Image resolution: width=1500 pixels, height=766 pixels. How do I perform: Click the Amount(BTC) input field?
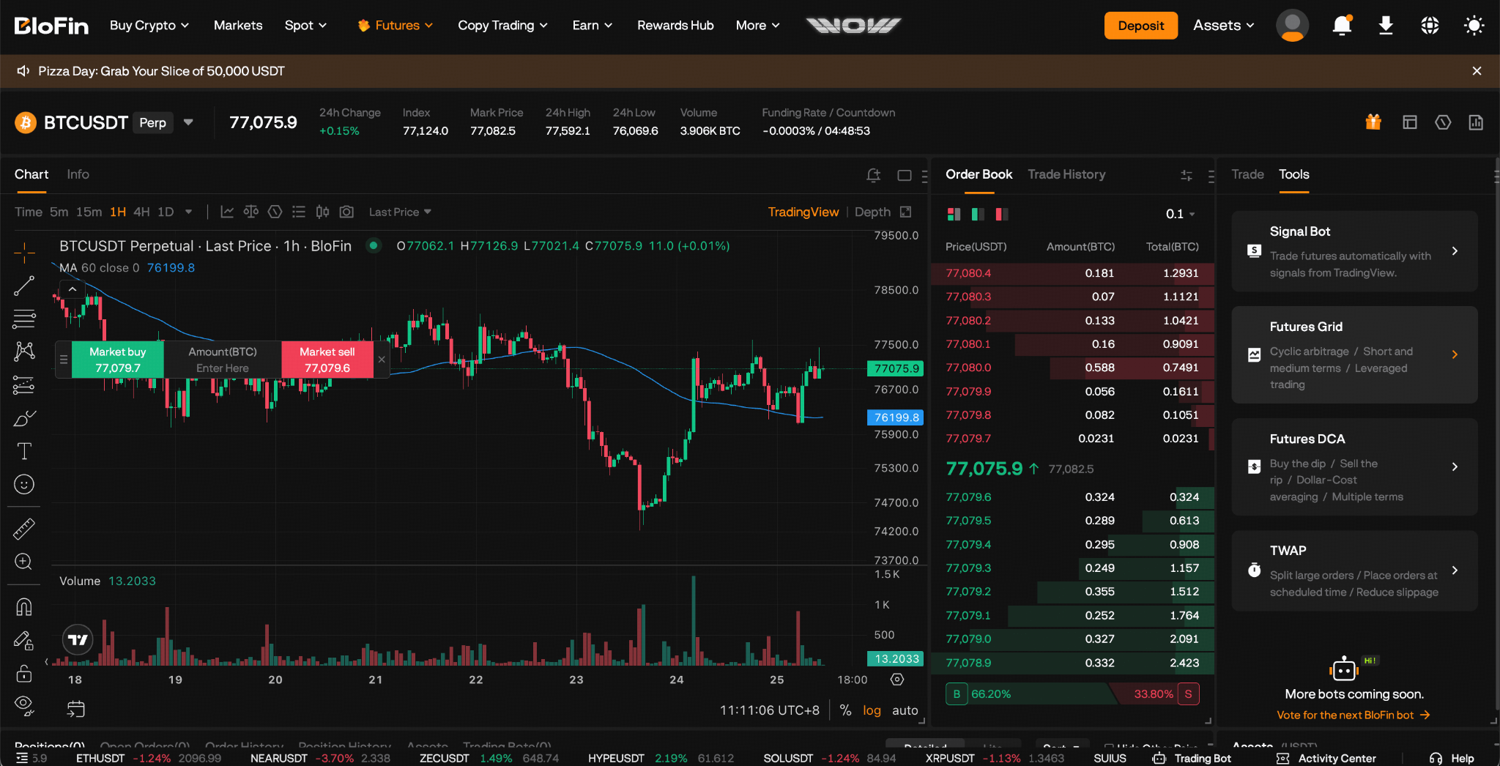coord(222,360)
